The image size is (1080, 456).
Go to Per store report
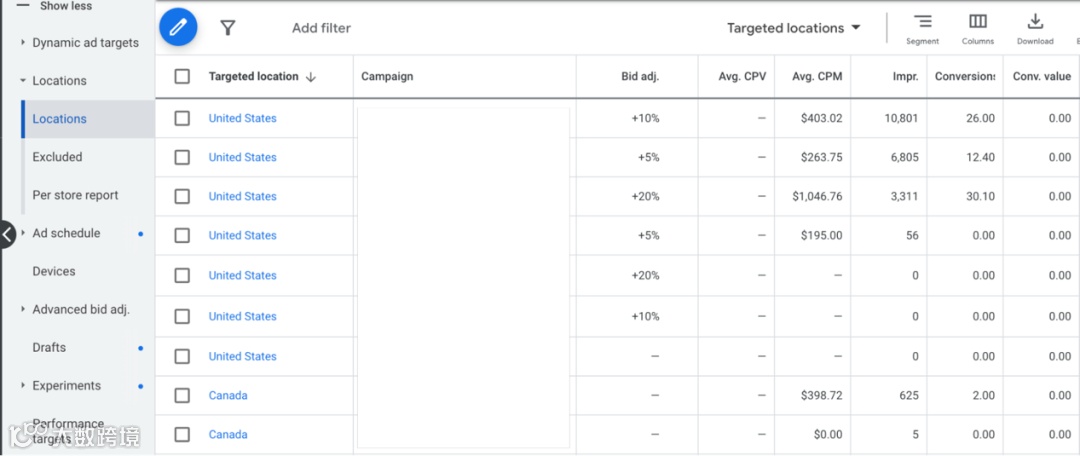(75, 195)
